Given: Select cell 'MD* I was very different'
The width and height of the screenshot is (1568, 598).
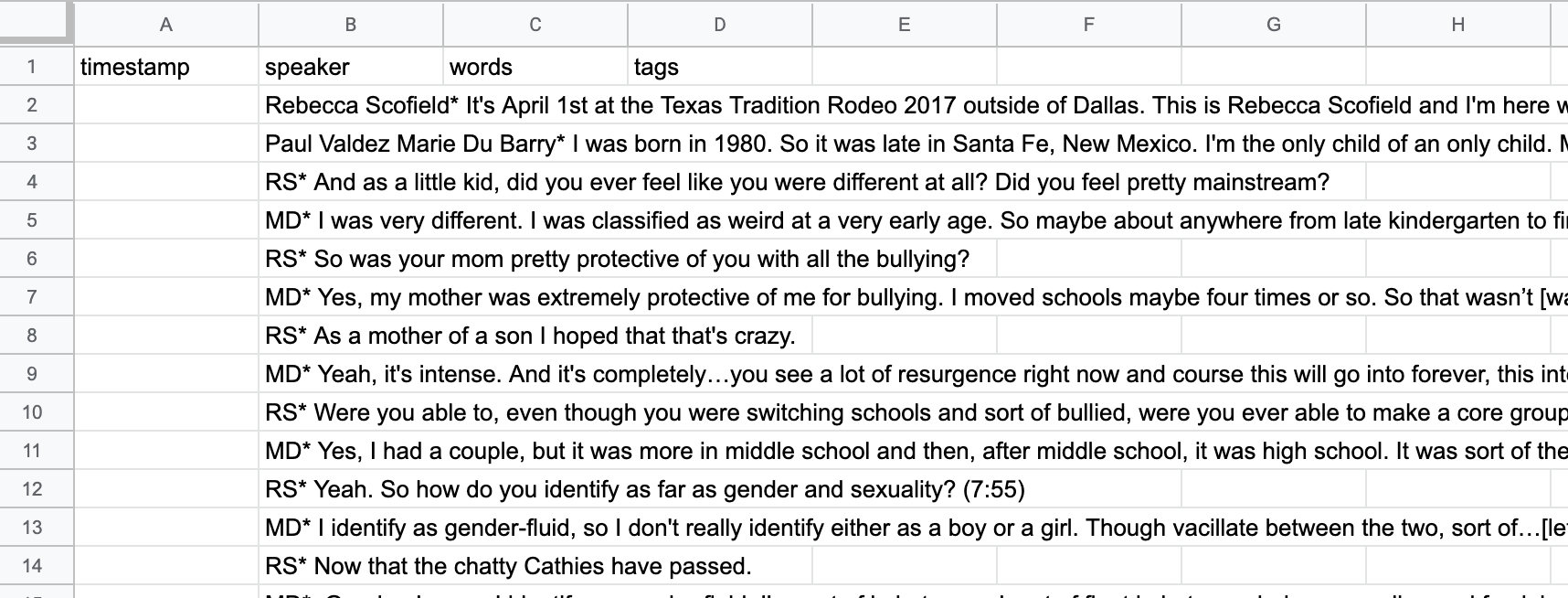Looking at the screenshot, I should (351, 220).
